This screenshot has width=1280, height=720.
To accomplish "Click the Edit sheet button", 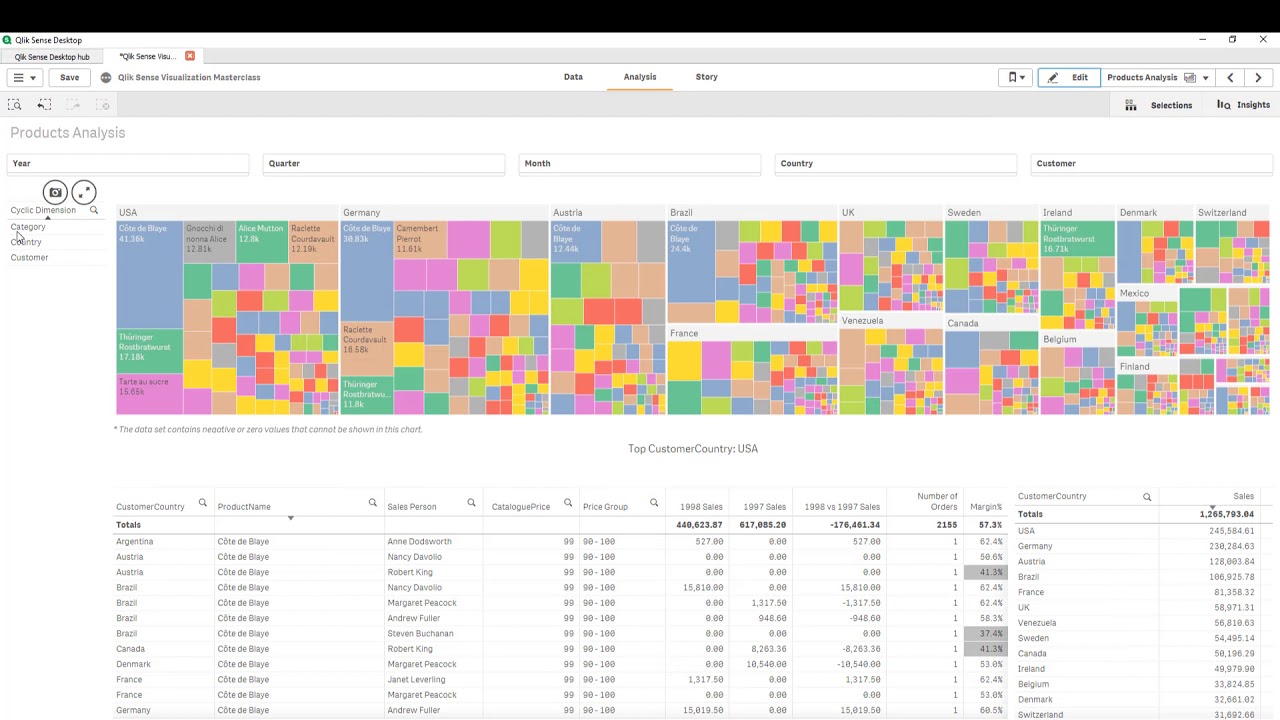I will (x=1068, y=77).
